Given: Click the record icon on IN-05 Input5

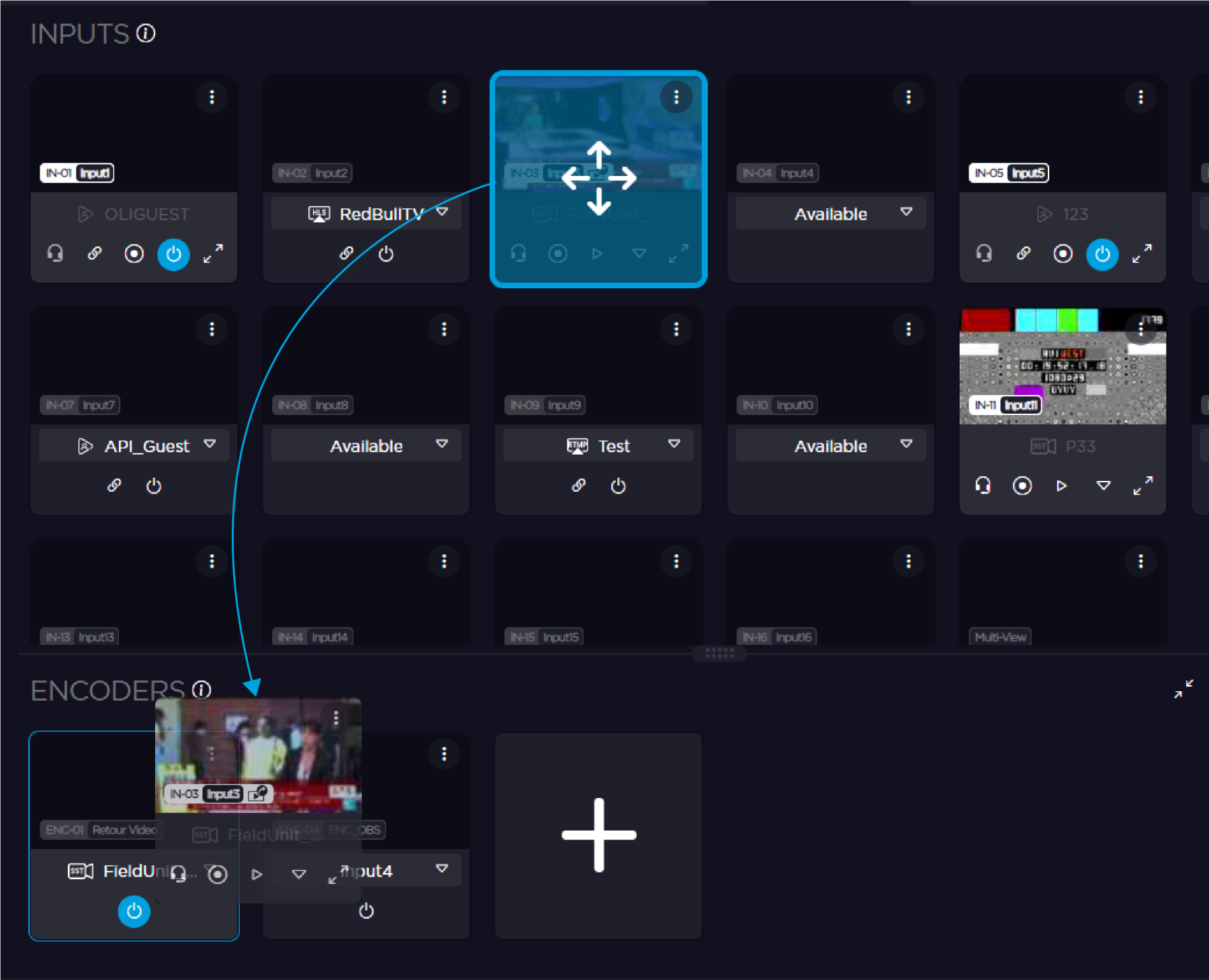Looking at the screenshot, I should (x=1062, y=255).
